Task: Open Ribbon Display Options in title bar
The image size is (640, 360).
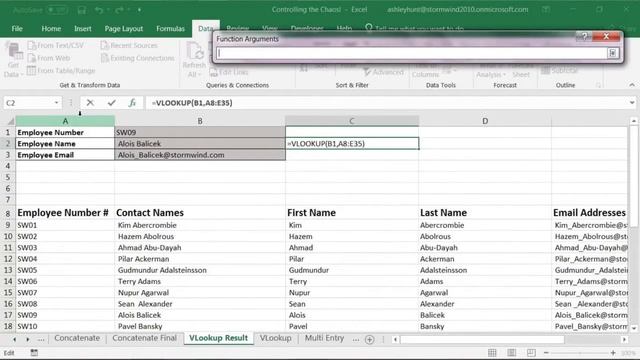Action: tap(546, 9)
